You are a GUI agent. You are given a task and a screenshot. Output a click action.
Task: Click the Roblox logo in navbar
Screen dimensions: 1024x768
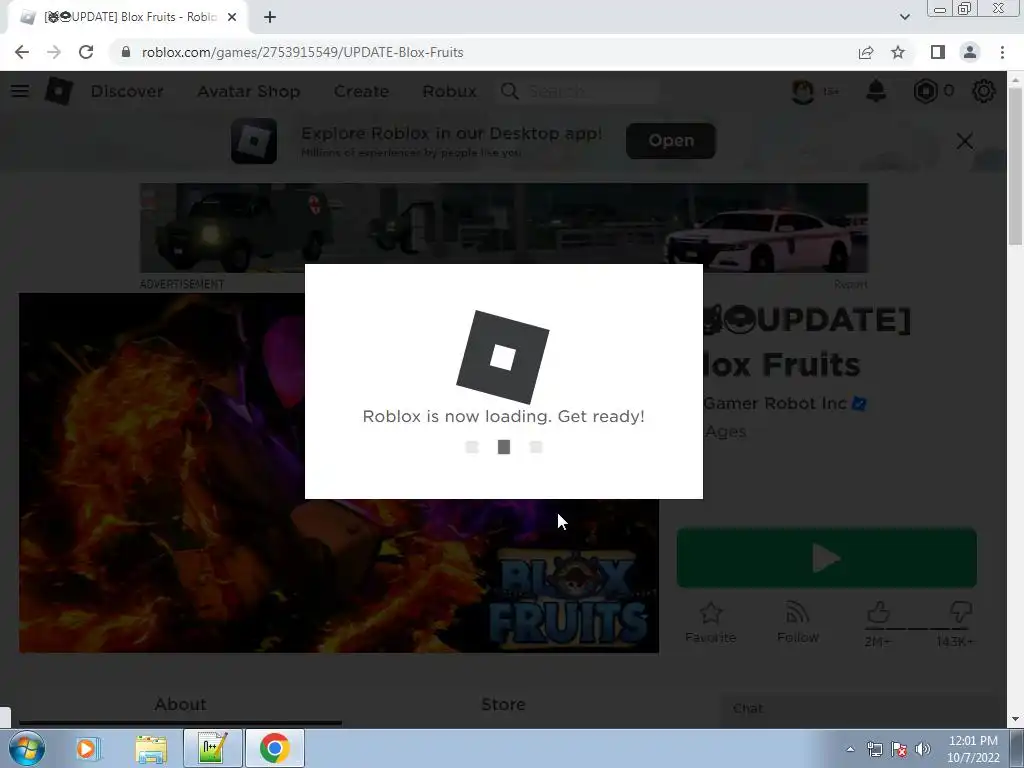pyautogui.click(x=59, y=91)
